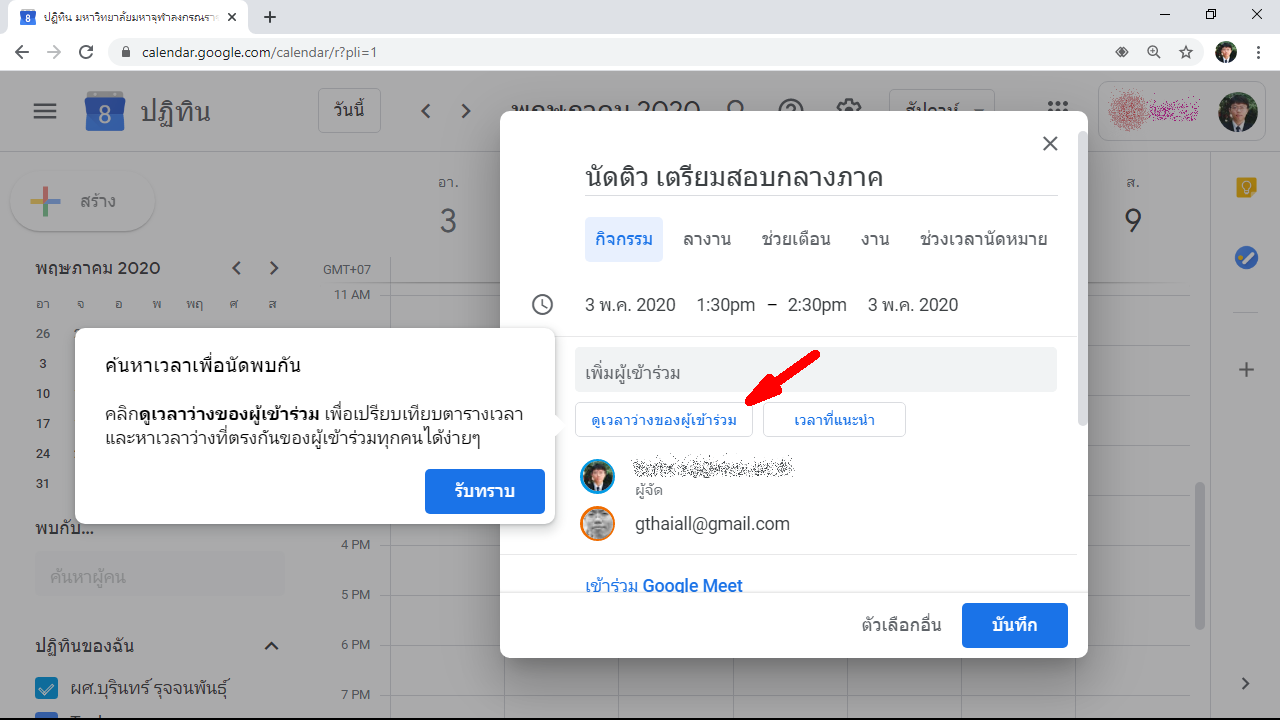This screenshot has width=1280, height=720.
Task: Open the Google apps grid
Action: tap(1056, 111)
